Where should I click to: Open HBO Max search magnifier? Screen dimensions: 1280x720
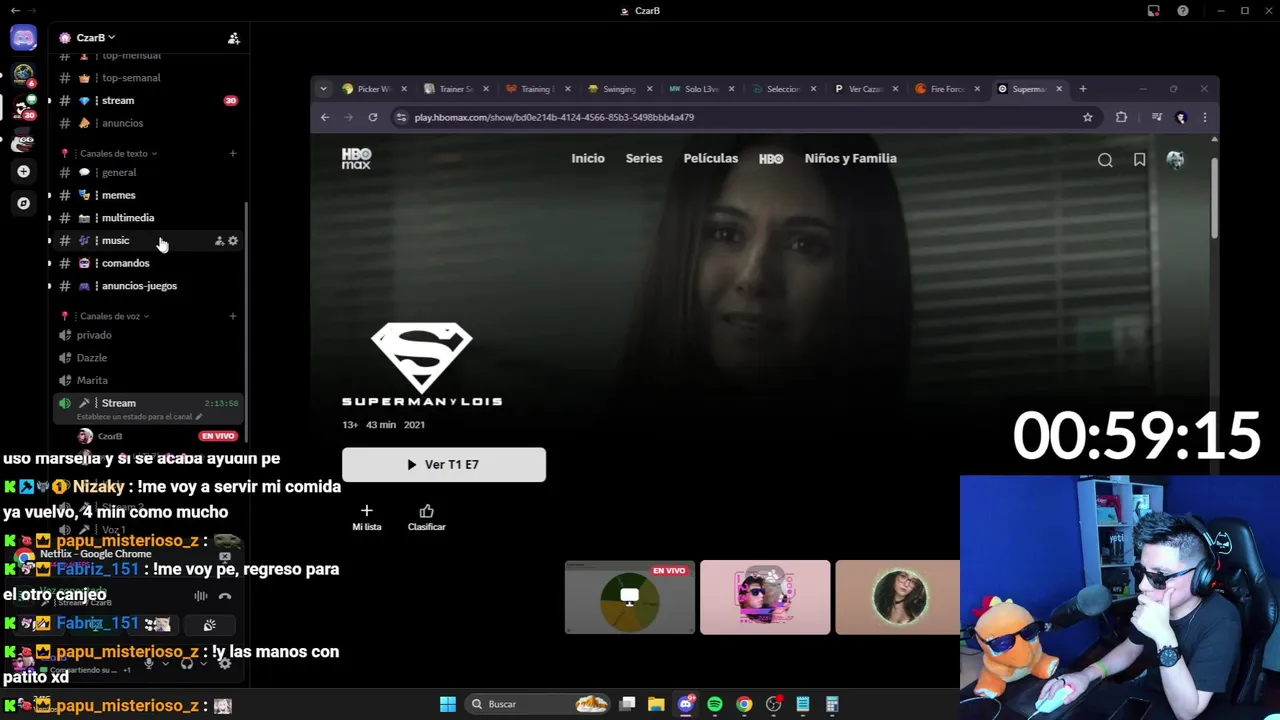tap(1105, 160)
